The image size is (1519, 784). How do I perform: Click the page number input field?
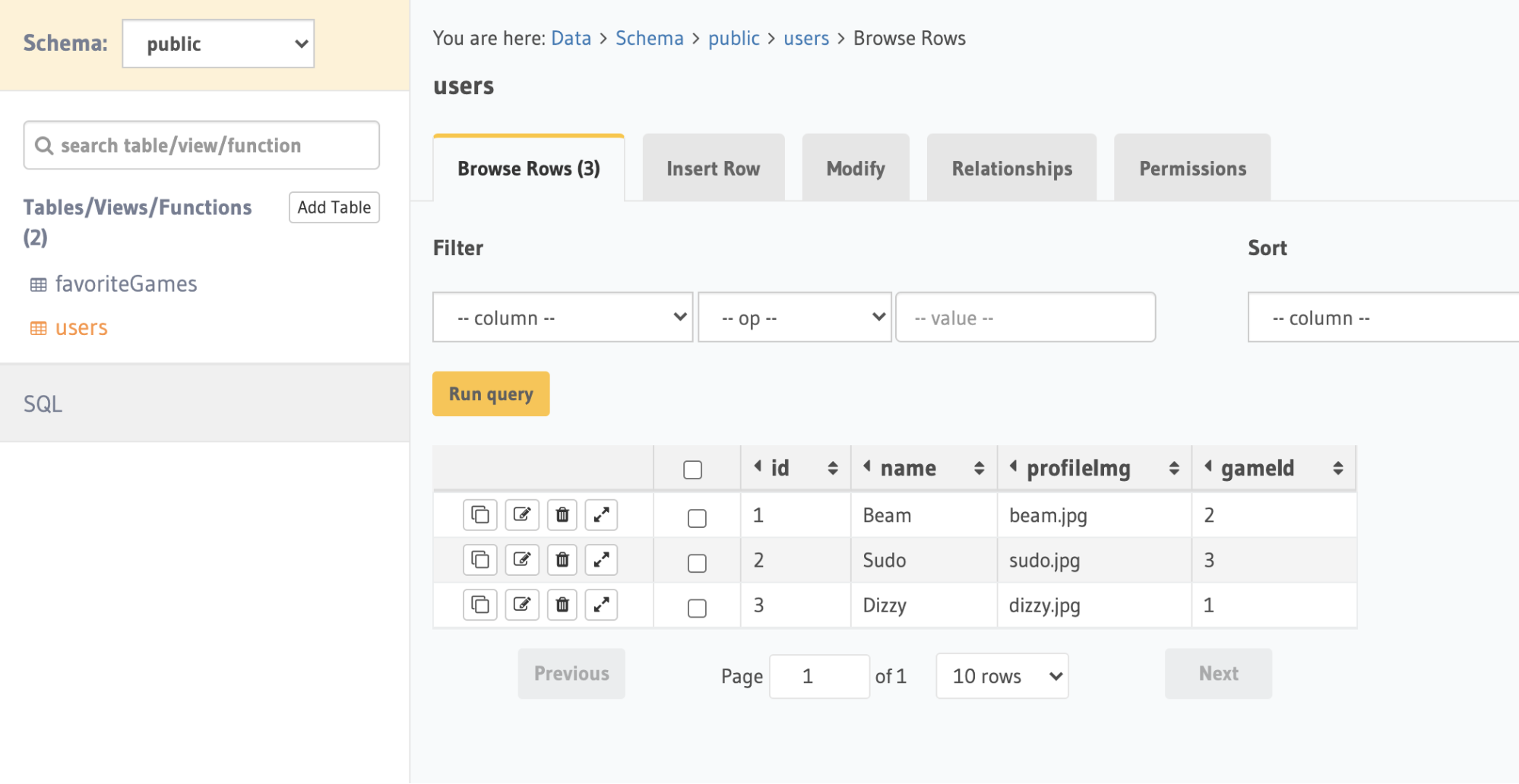[x=819, y=675]
